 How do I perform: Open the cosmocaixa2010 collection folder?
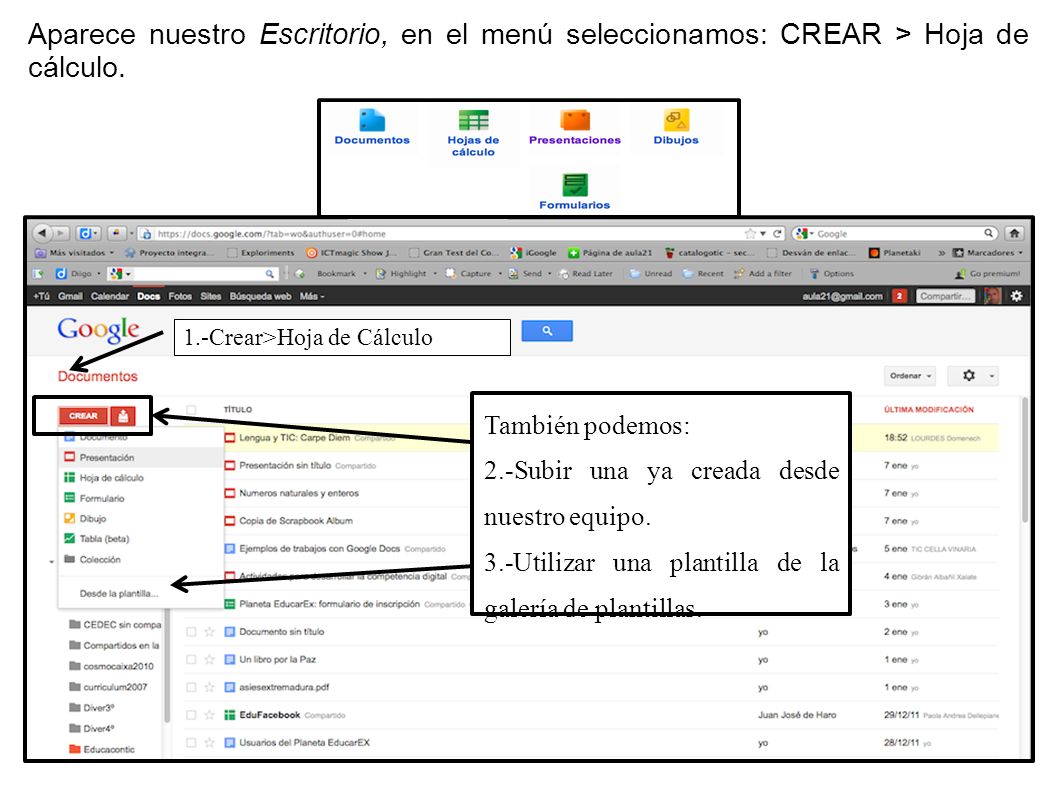[119, 666]
